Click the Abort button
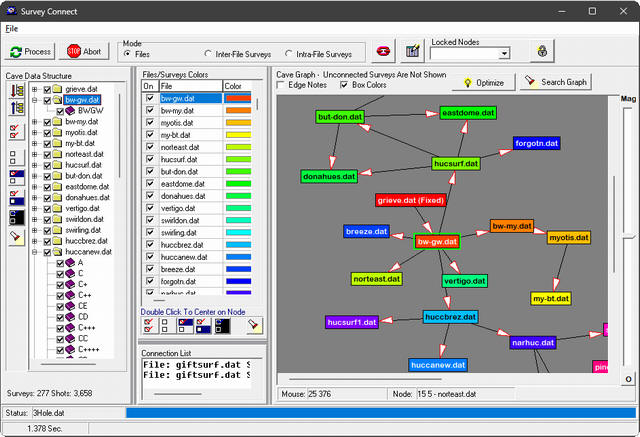 coord(84,51)
